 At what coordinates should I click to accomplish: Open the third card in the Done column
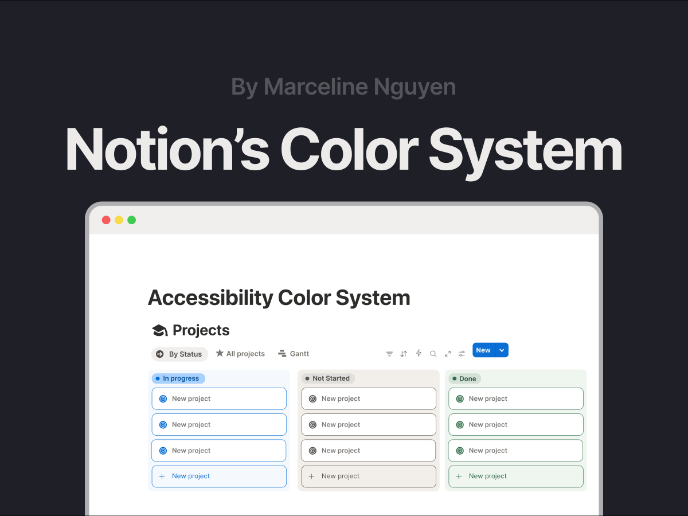516,451
